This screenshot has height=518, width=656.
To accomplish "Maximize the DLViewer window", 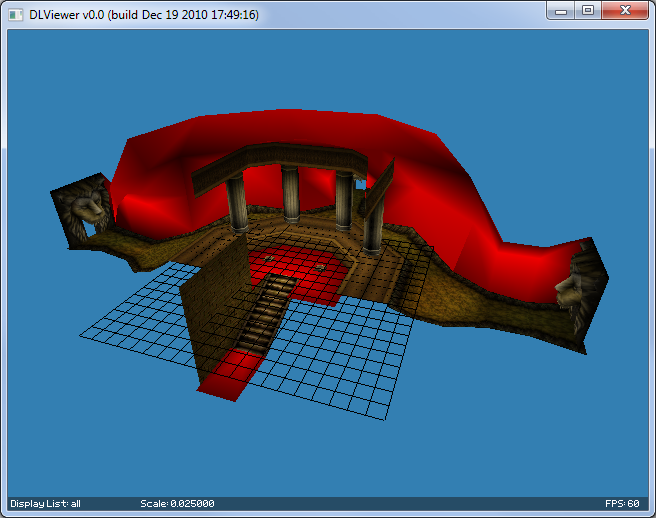I will coord(589,10).
